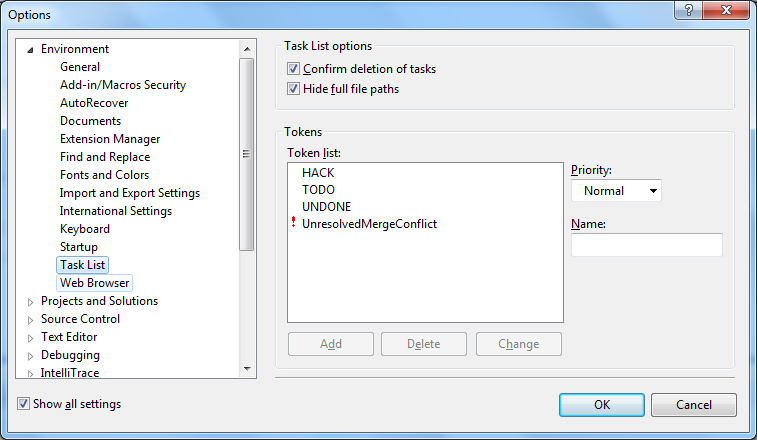This screenshot has width=757, height=440.
Task: Click into the token Name field
Action: (x=646, y=245)
